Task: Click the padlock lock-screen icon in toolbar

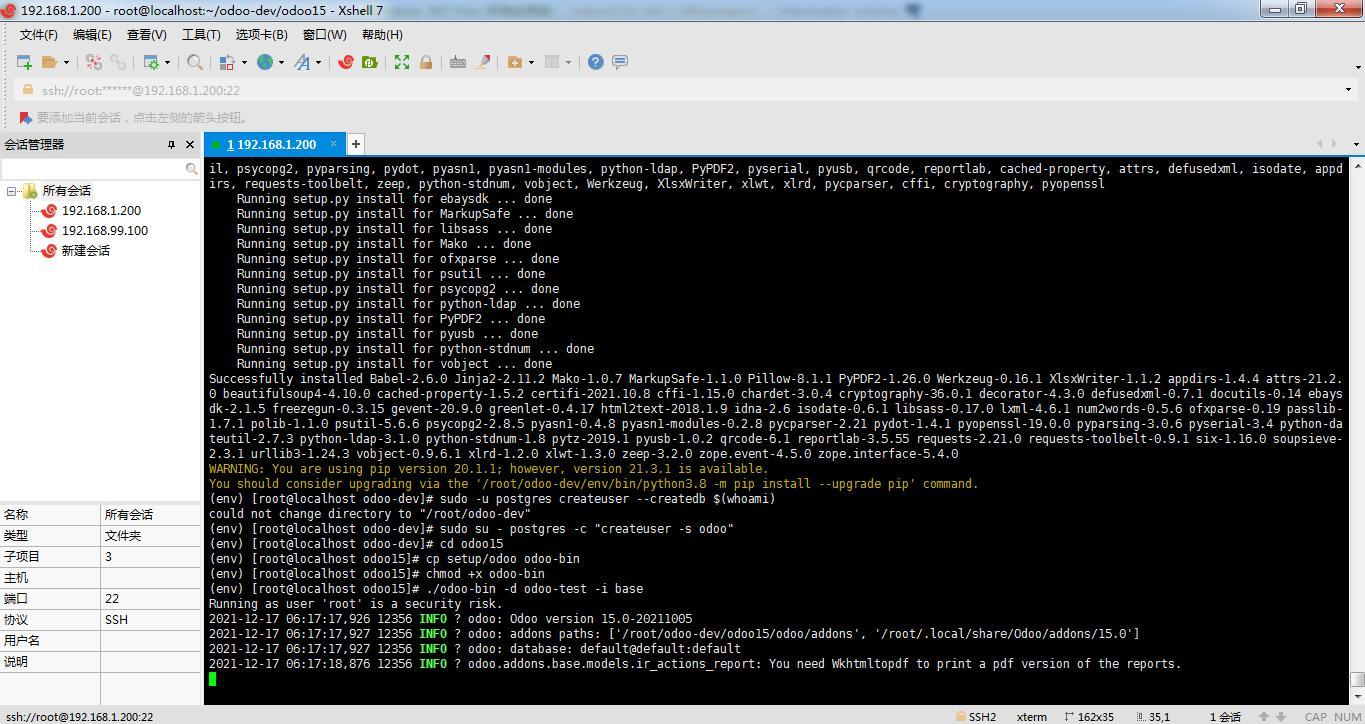Action: 426,62
